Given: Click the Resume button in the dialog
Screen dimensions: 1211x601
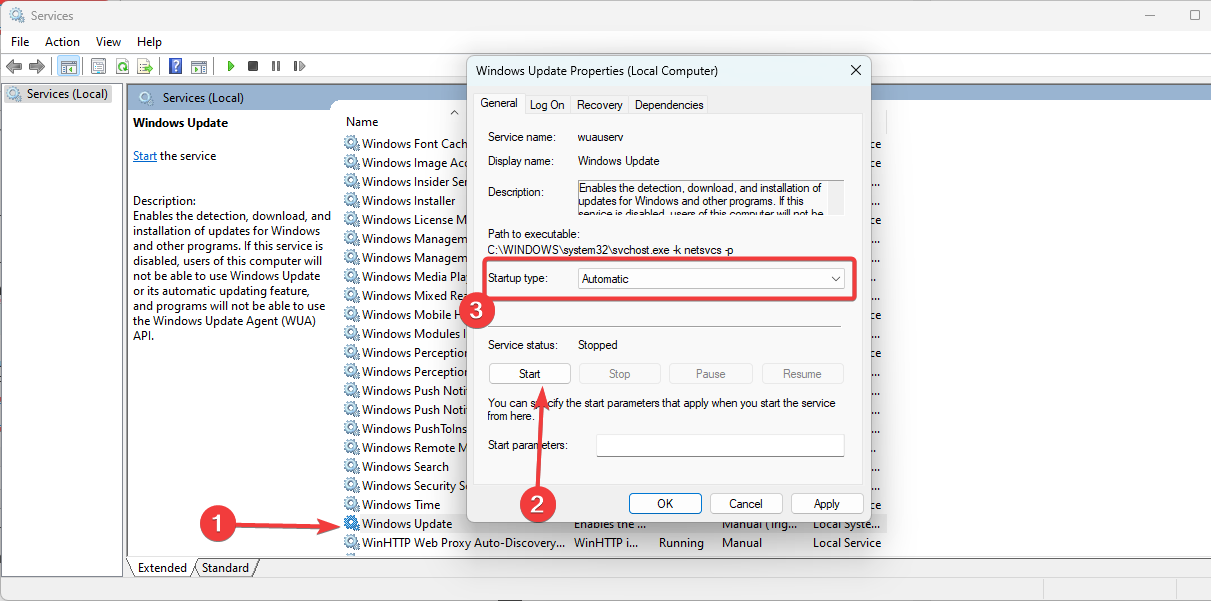Looking at the screenshot, I should coord(802,374).
